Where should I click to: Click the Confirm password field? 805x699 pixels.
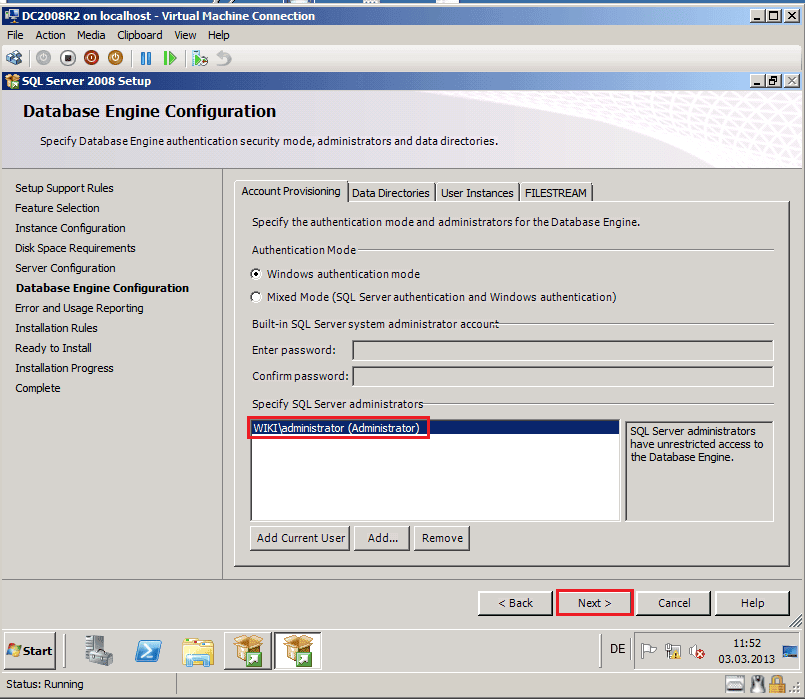[x=563, y=376]
